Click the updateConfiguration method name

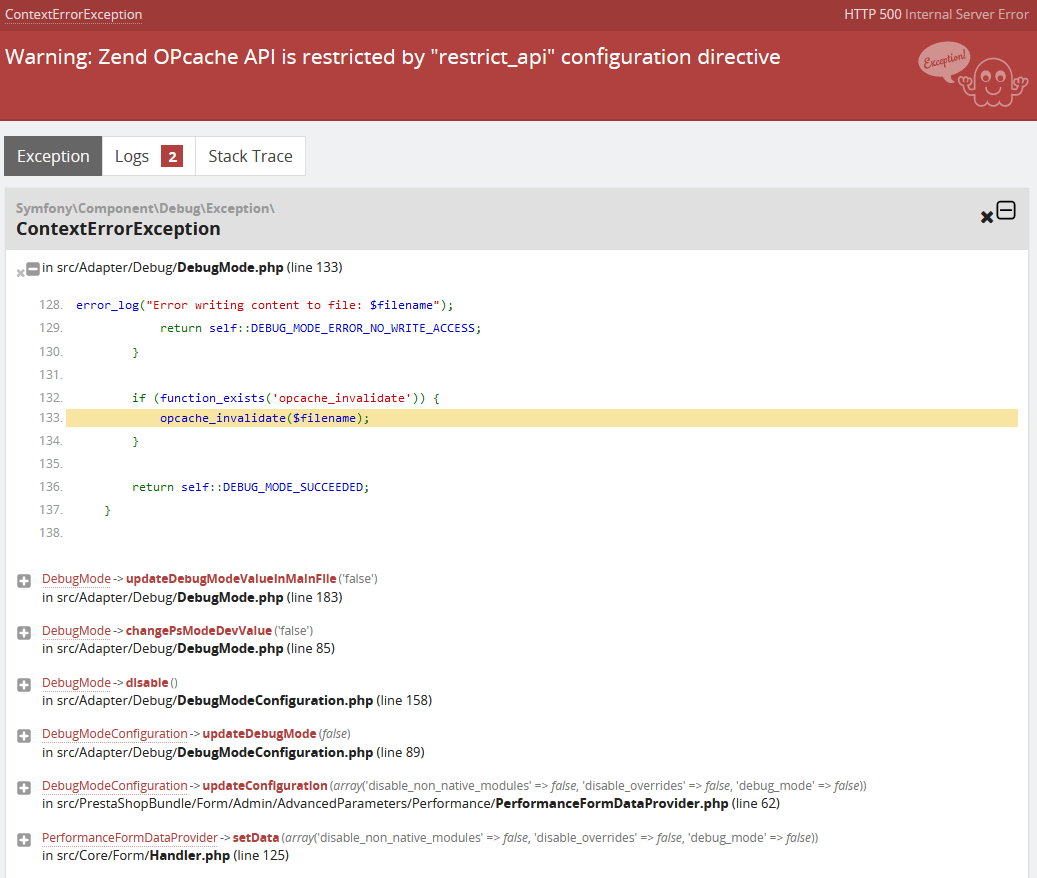tap(265, 785)
